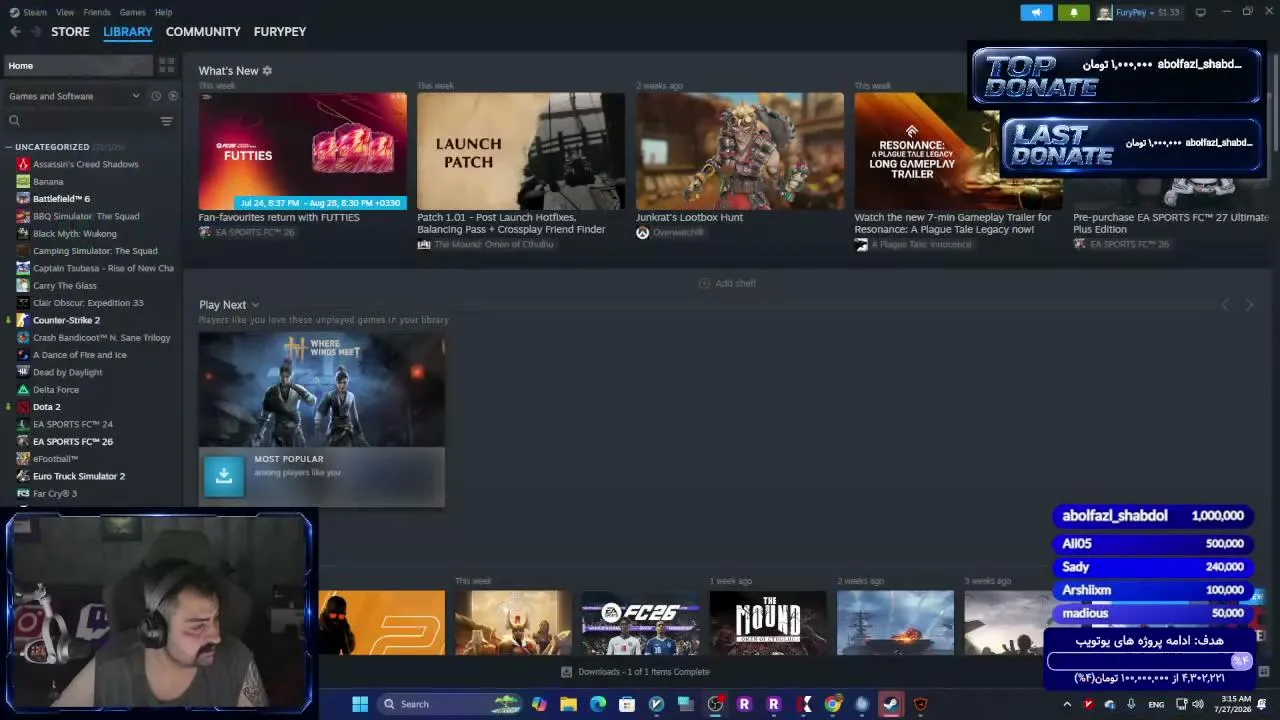The width and height of the screenshot is (1280, 720).
Task: Go to the Store tab
Action: click(70, 32)
